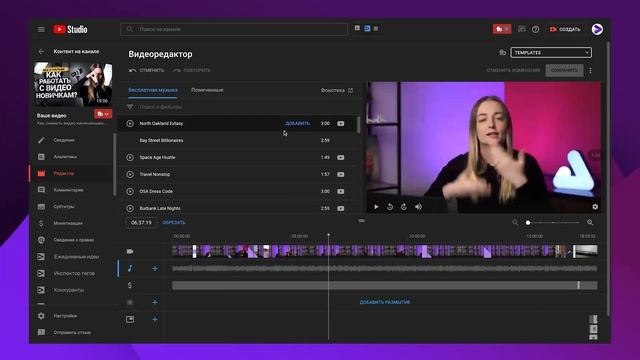Add an end screen with the plus icon
Image resolution: width=640 pixels, height=360 pixels.
pos(155,319)
